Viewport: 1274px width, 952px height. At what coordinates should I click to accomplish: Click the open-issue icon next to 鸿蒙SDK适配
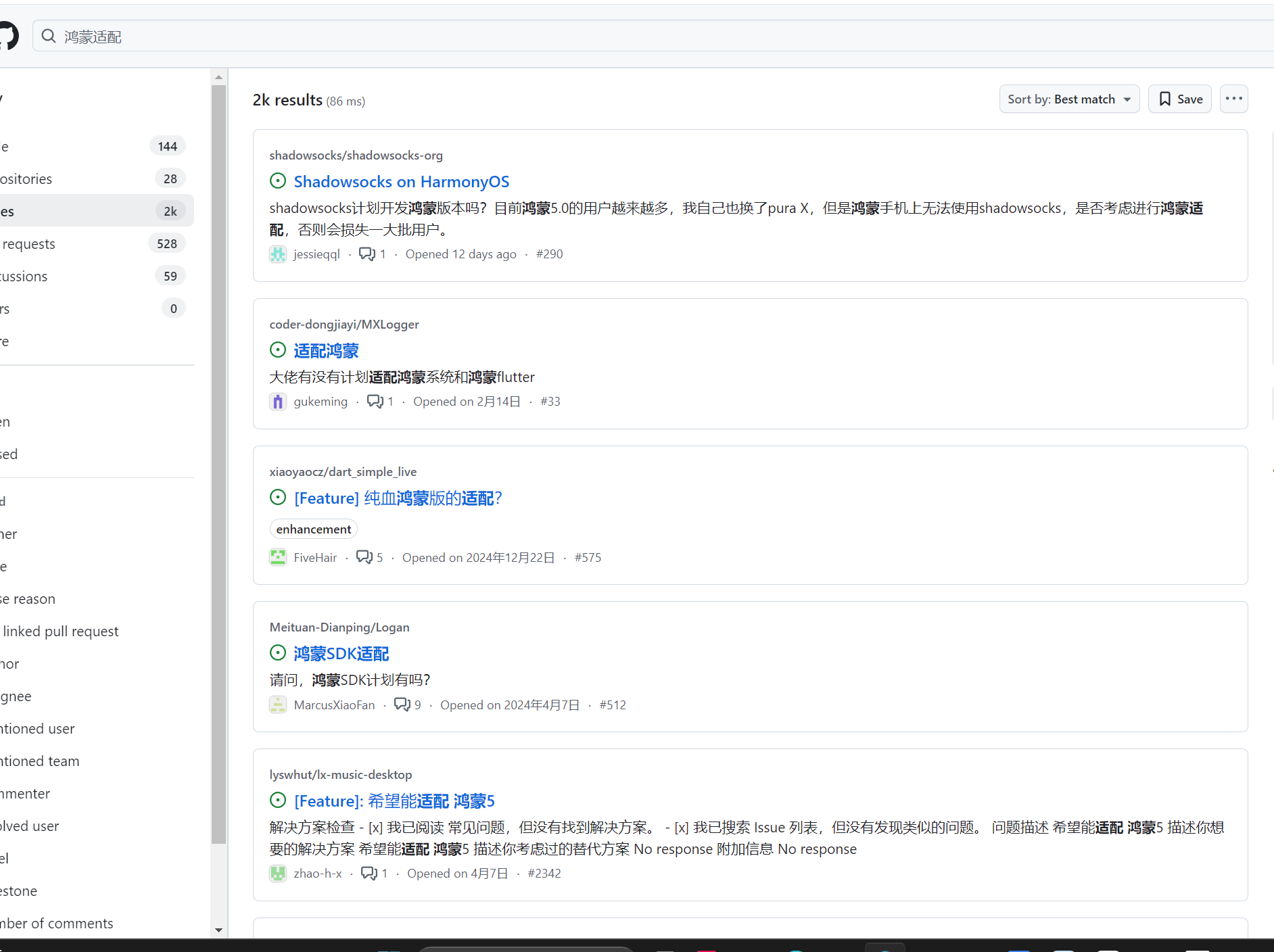point(278,652)
